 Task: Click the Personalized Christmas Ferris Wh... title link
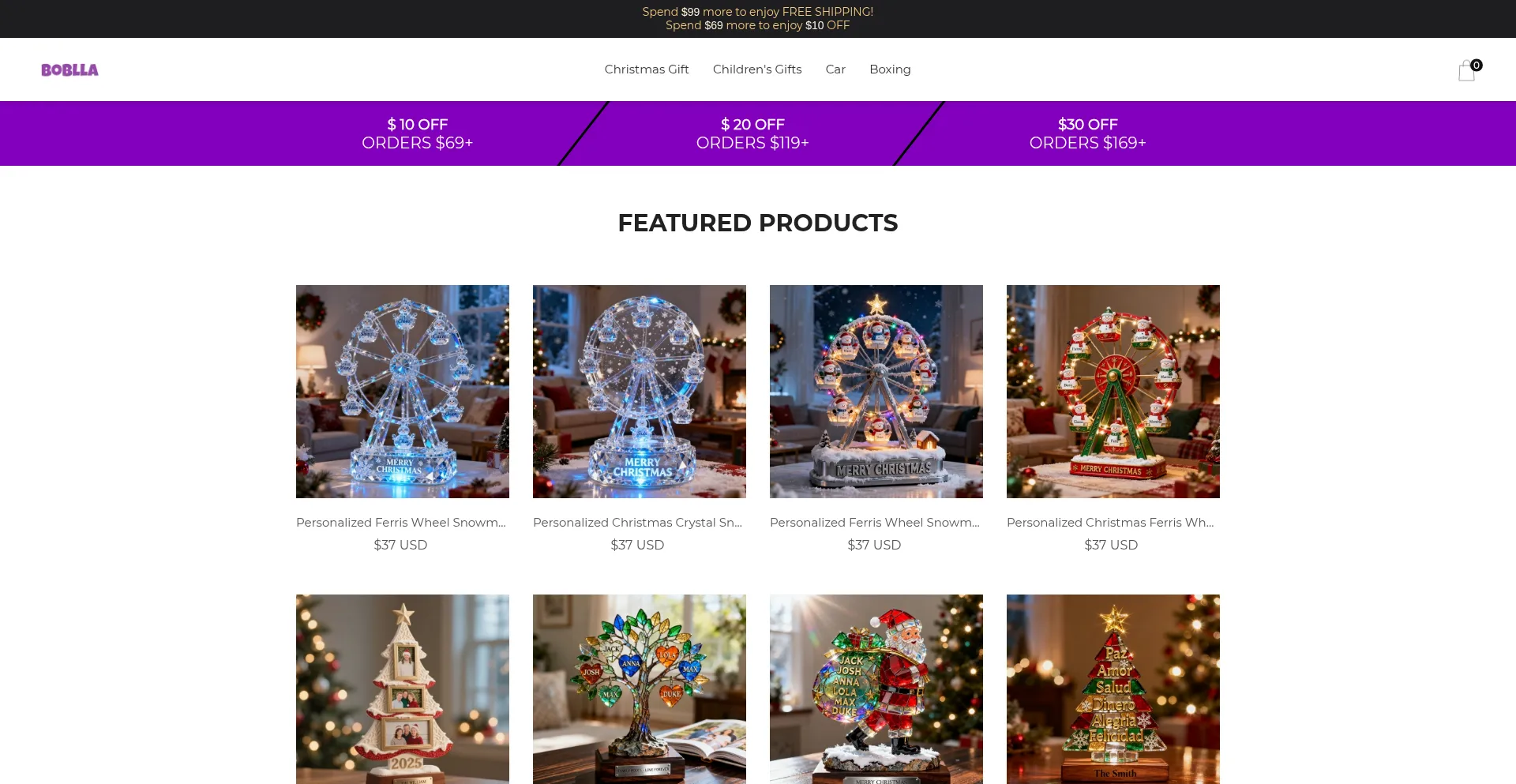point(1111,523)
